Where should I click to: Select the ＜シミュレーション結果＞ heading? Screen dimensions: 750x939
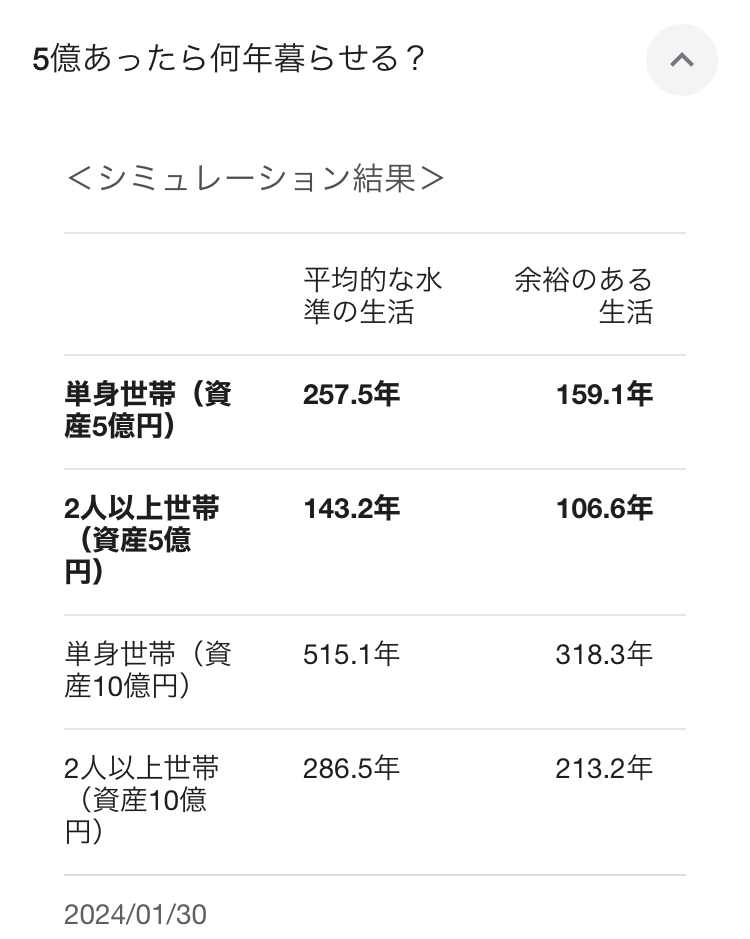tap(254, 179)
